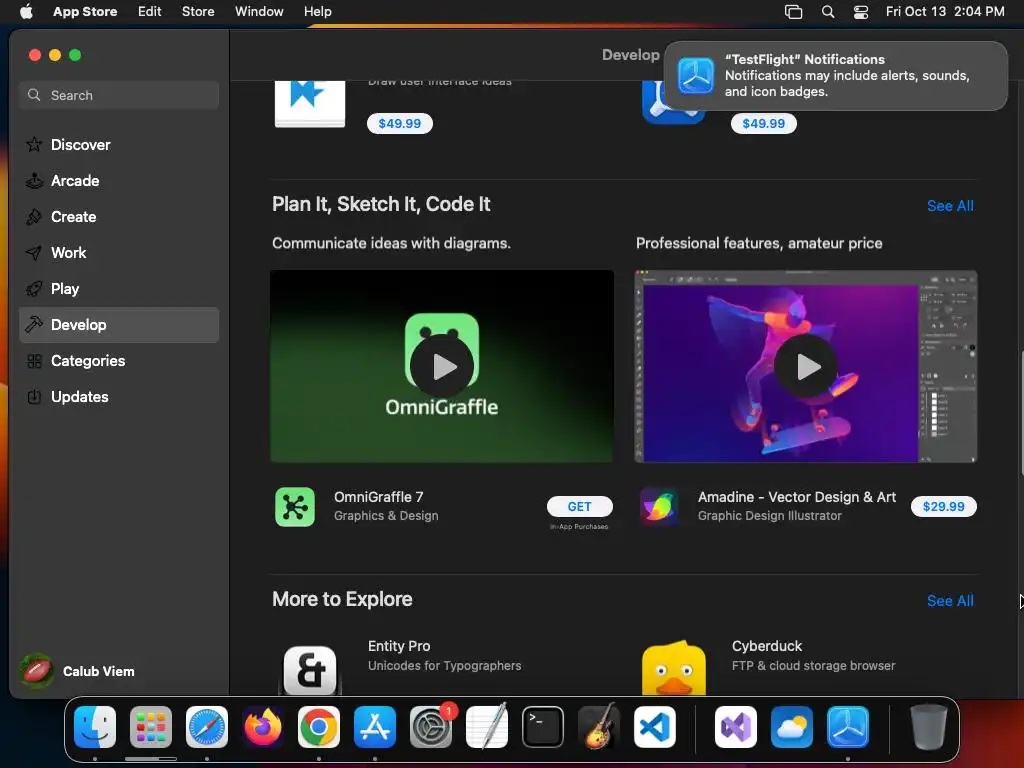
Task: Click the OmniGraffle 7 app icon
Action: click(295, 507)
